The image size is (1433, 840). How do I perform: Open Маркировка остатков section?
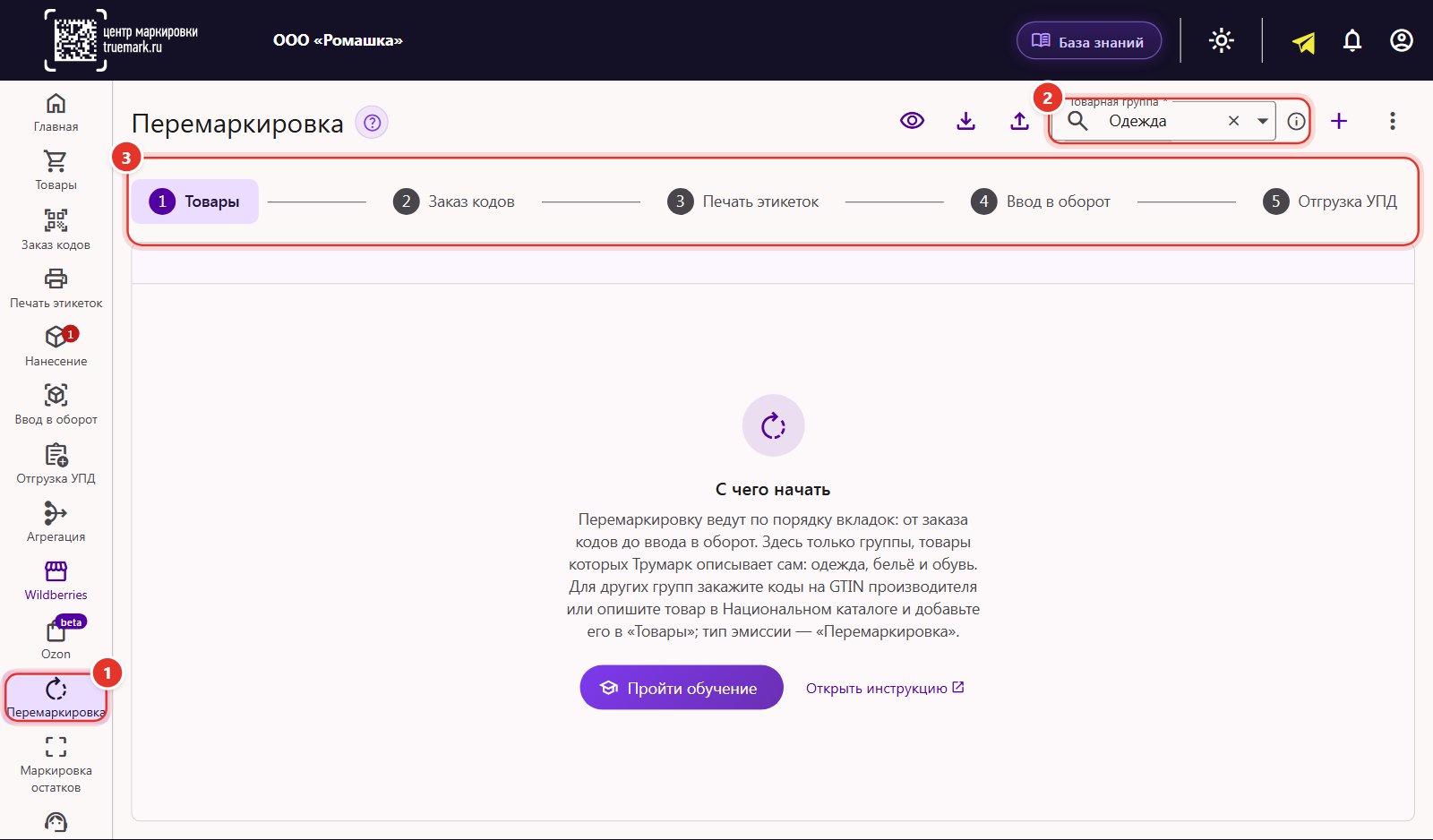tap(56, 764)
